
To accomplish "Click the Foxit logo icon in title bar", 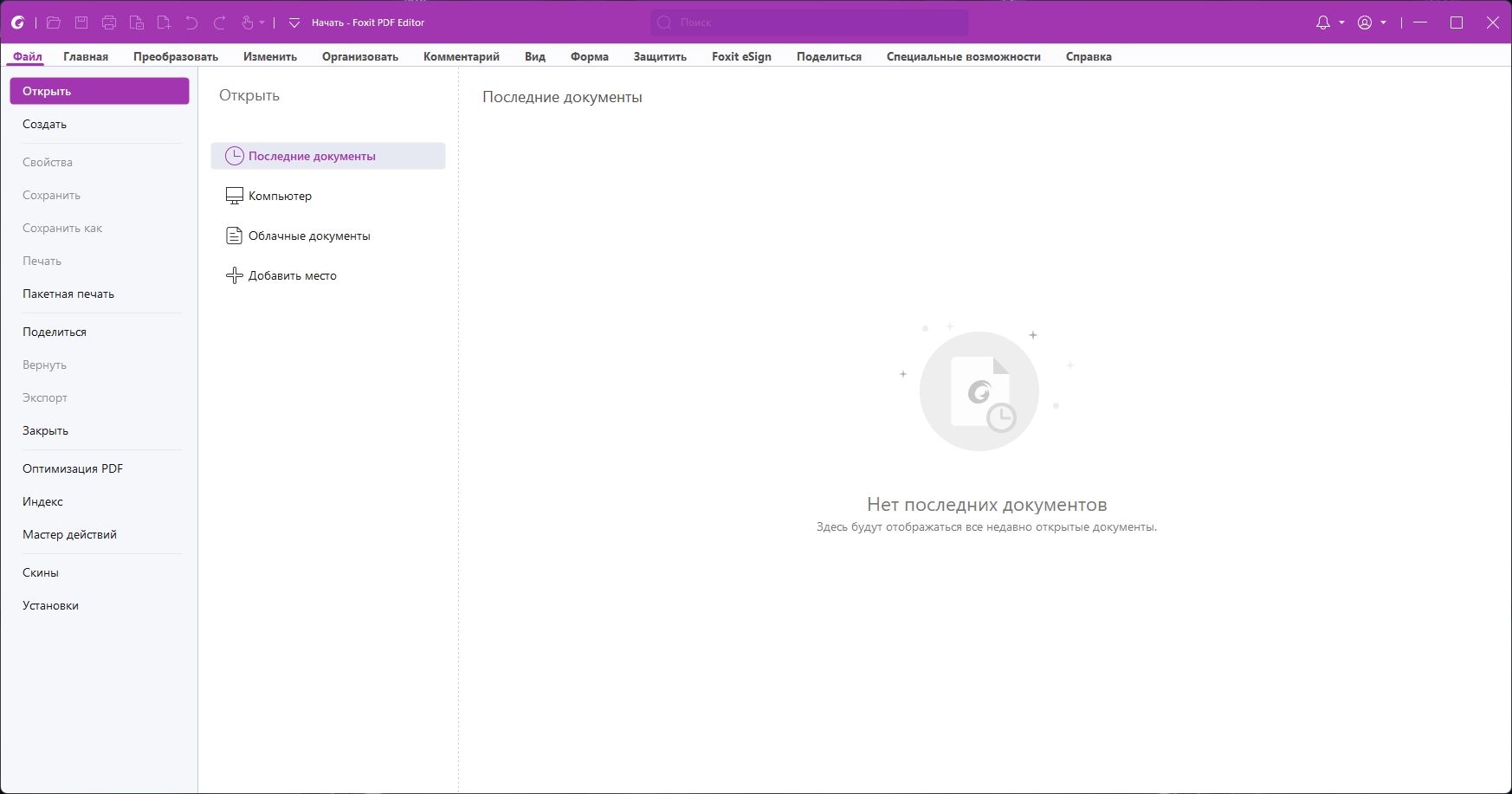I will tap(17, 23).
